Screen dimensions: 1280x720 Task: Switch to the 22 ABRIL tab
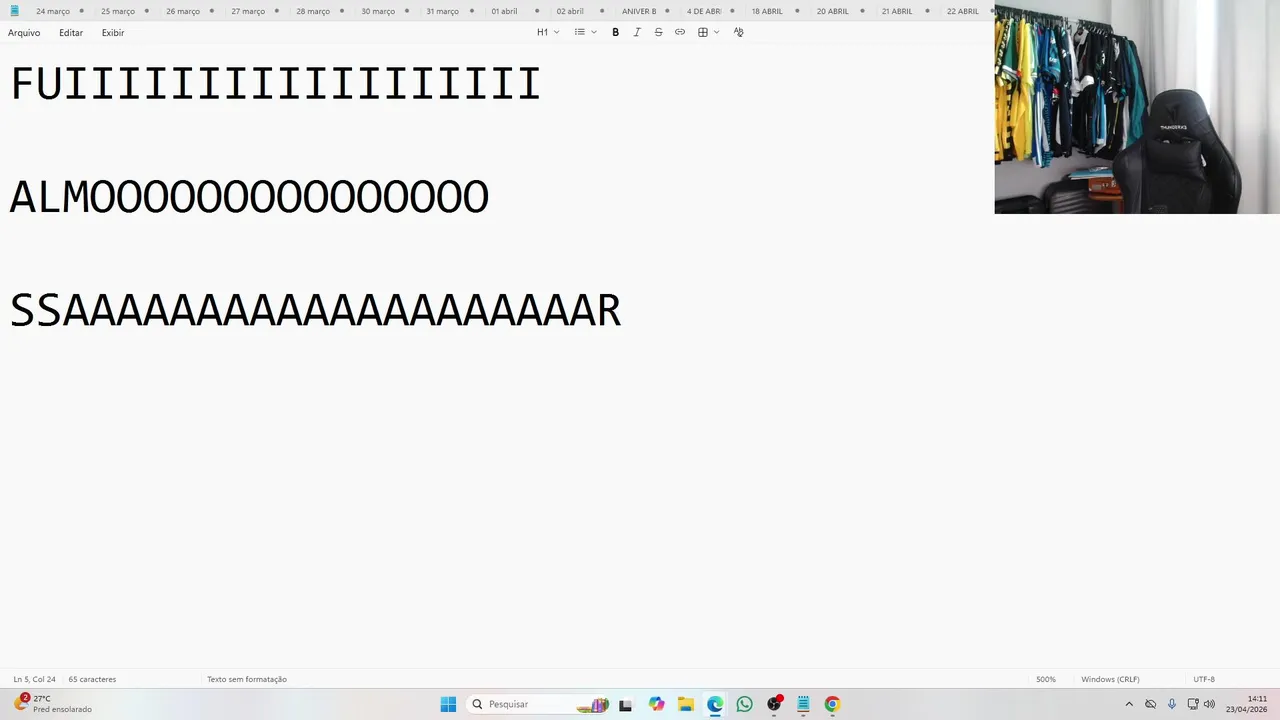[x=962, y=11]
